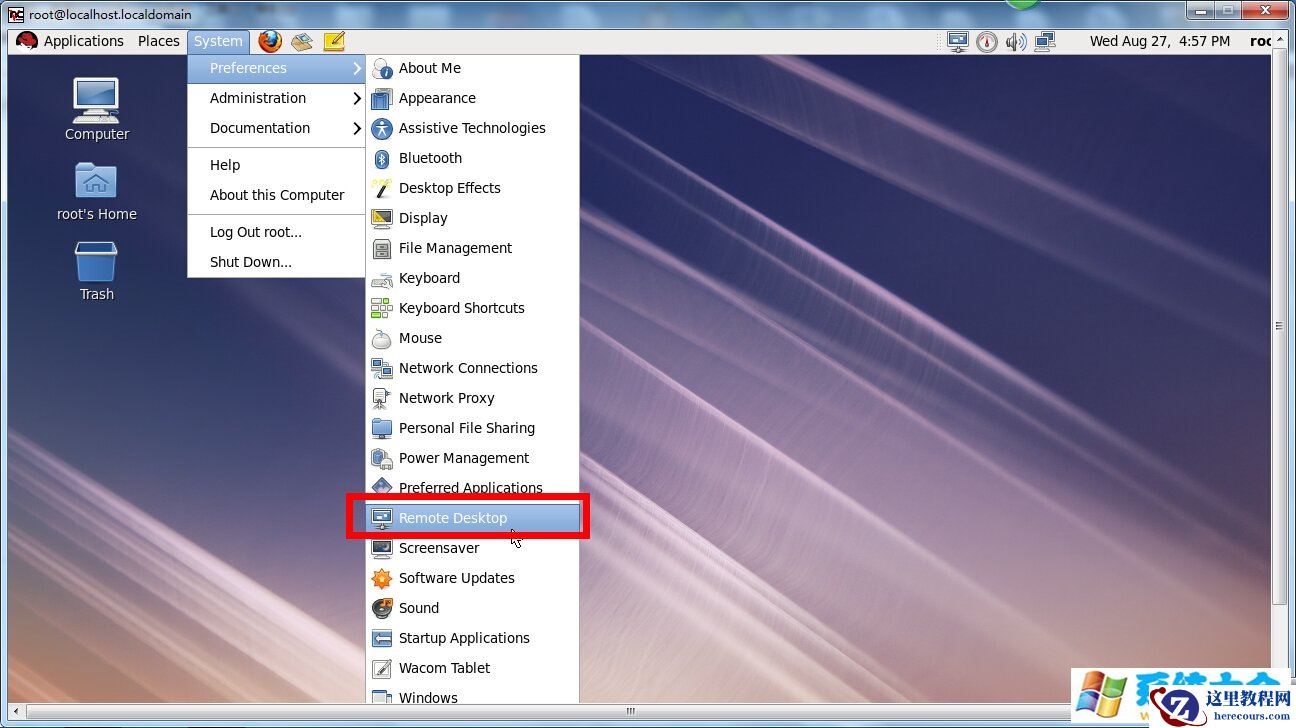Select Log Out root...

point(276,232)
